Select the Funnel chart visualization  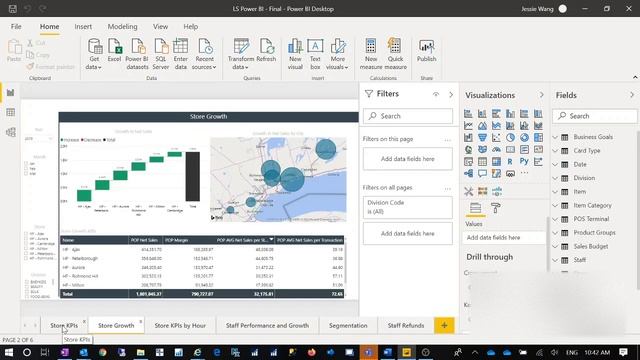482,138
